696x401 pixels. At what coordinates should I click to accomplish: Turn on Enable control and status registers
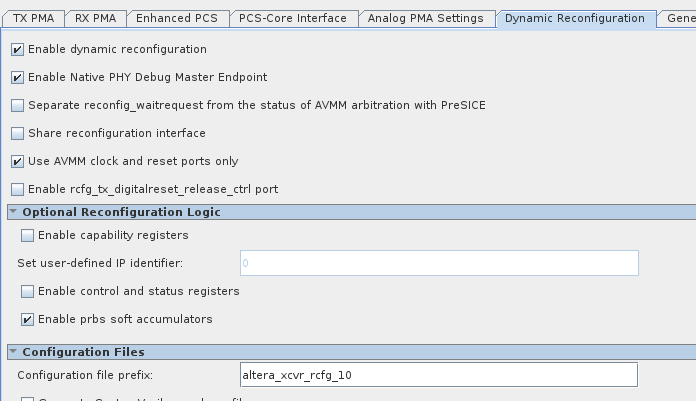pos(28,291)
